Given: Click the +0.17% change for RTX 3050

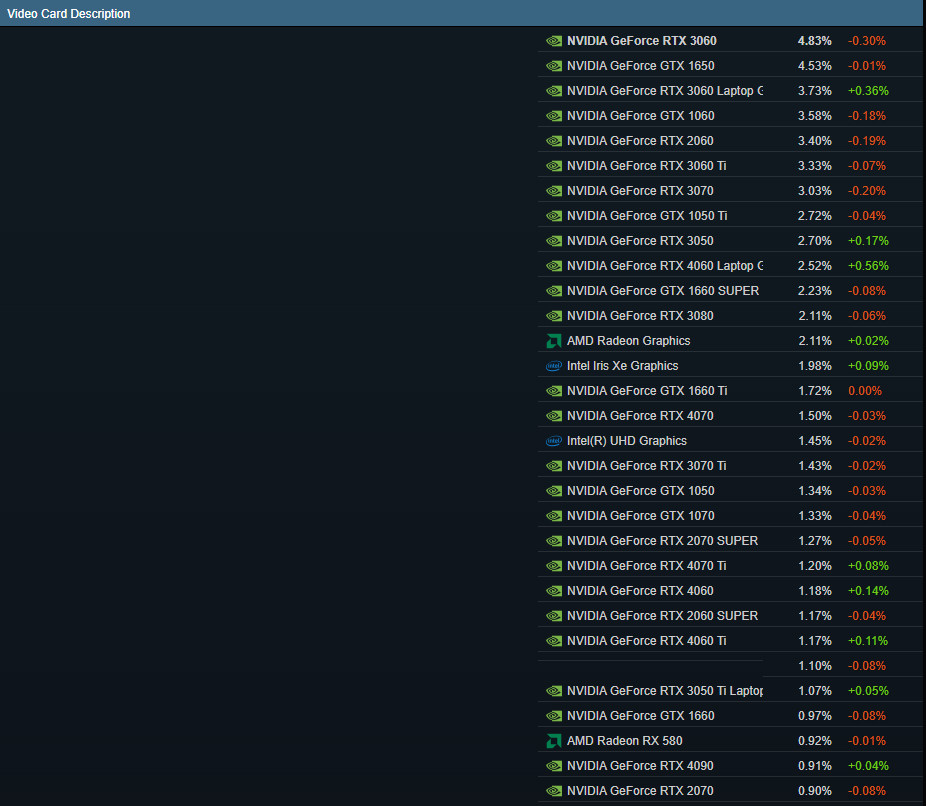Looking at the screenshot, I should pos(868,241).
